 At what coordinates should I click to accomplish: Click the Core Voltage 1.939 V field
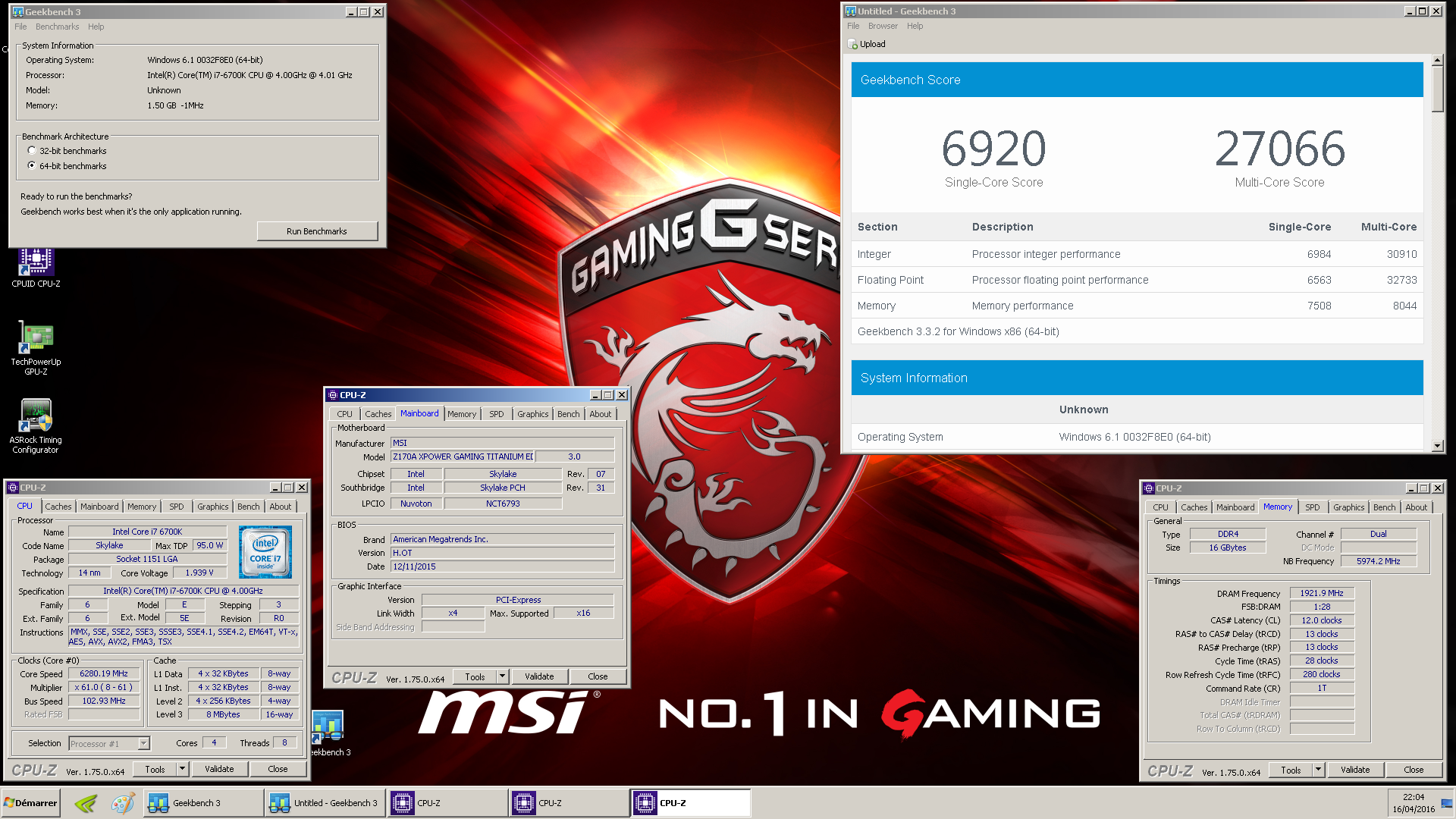199,573
